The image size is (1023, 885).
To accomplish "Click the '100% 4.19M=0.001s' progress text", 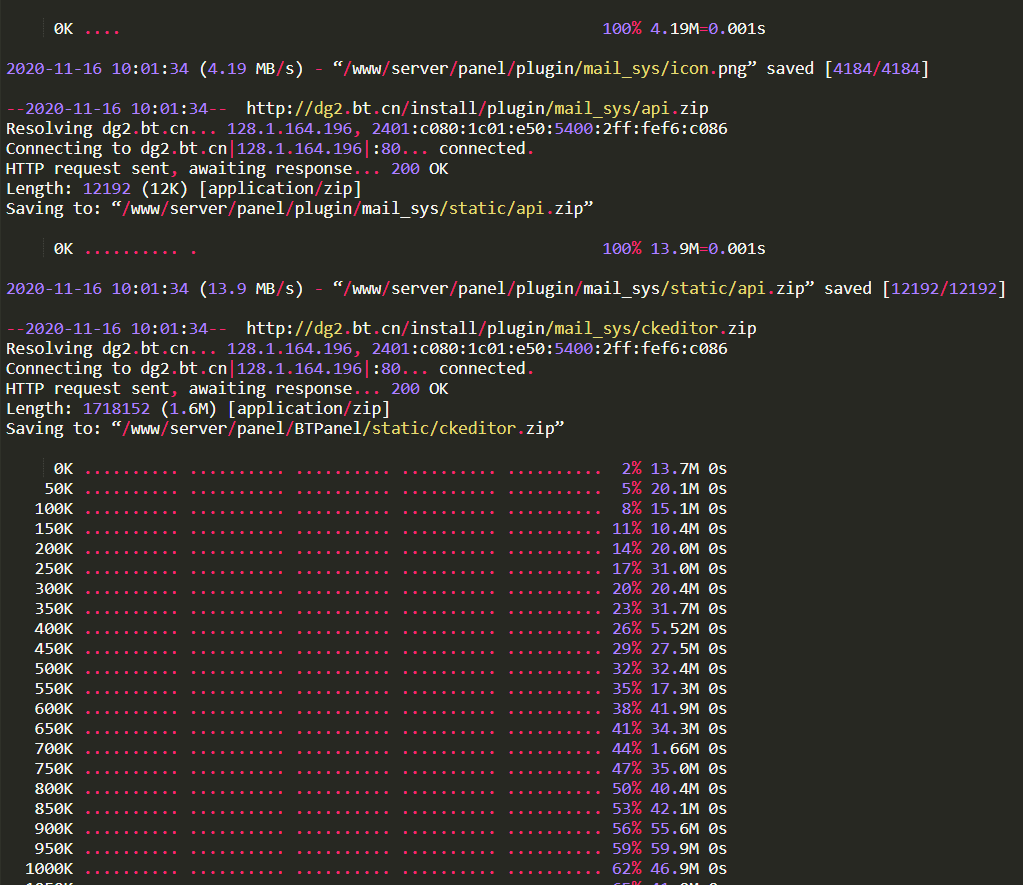I will pos(684,29).
